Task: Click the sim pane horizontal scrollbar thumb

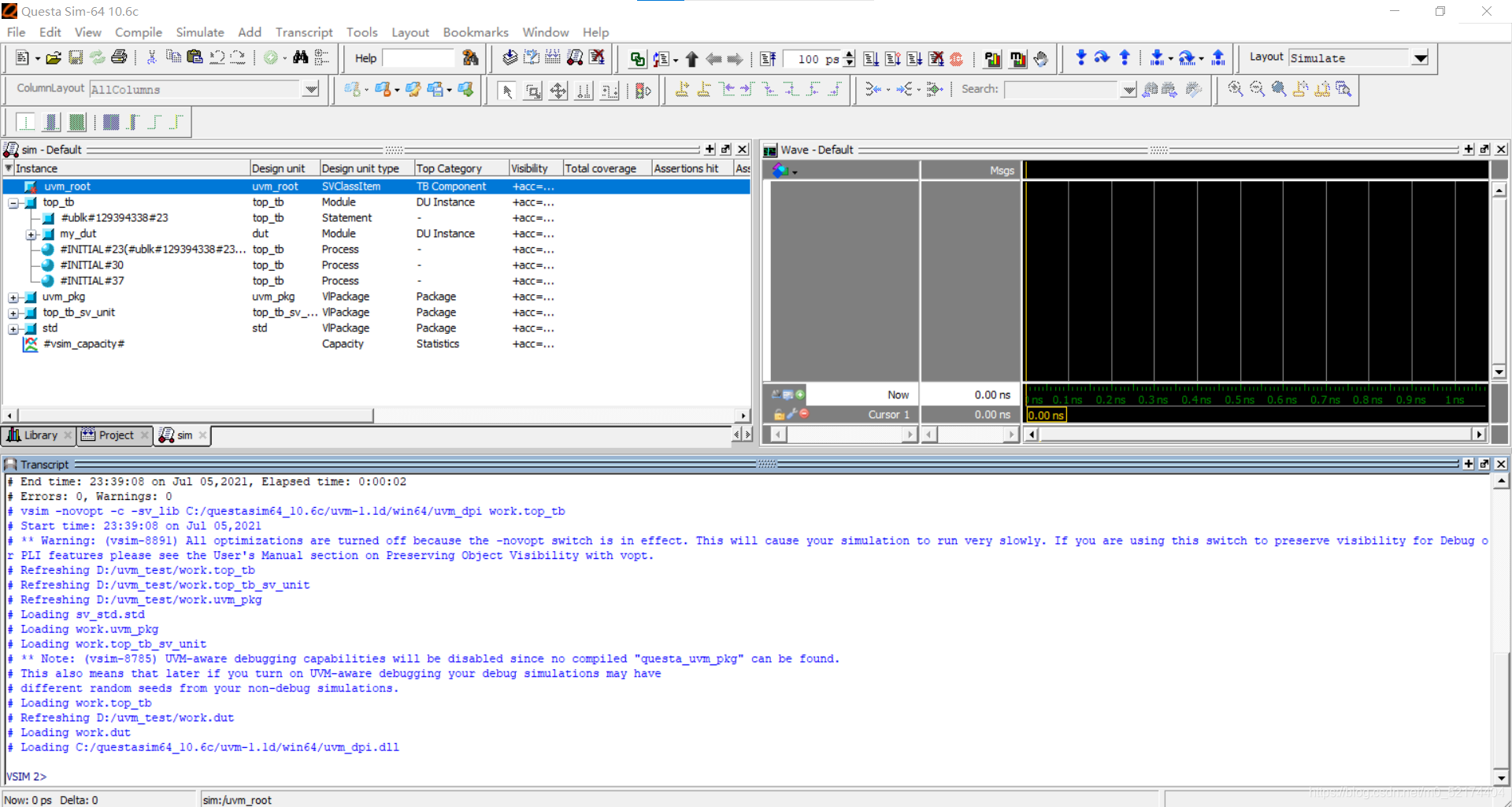Action: coord(195,415)
